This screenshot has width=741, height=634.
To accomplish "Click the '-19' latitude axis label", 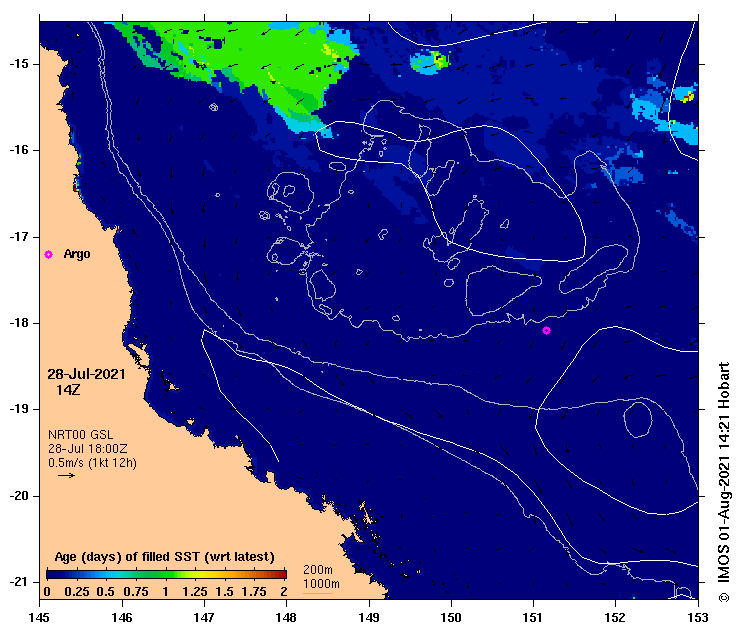I will (19, 409).
